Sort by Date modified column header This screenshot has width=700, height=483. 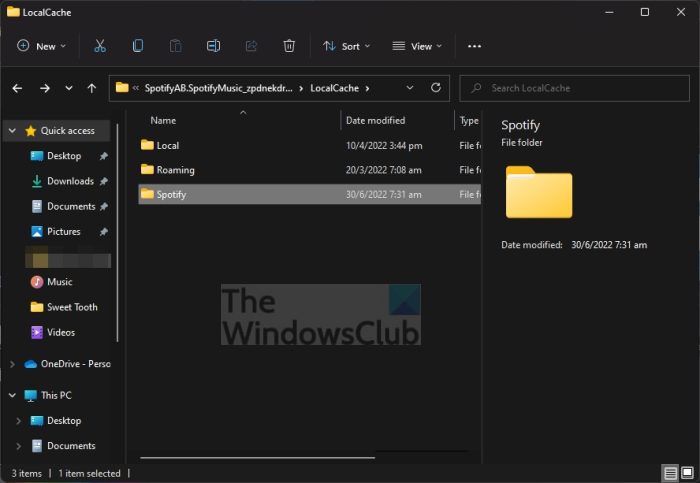(375, 121)
